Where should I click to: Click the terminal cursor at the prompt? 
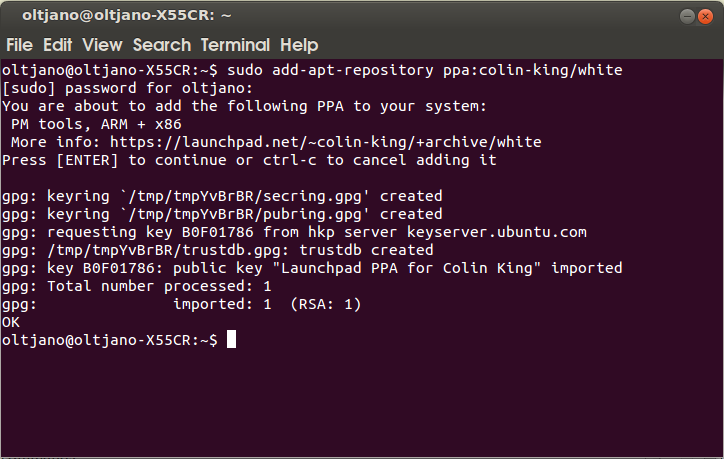click(x=231, y=339)
